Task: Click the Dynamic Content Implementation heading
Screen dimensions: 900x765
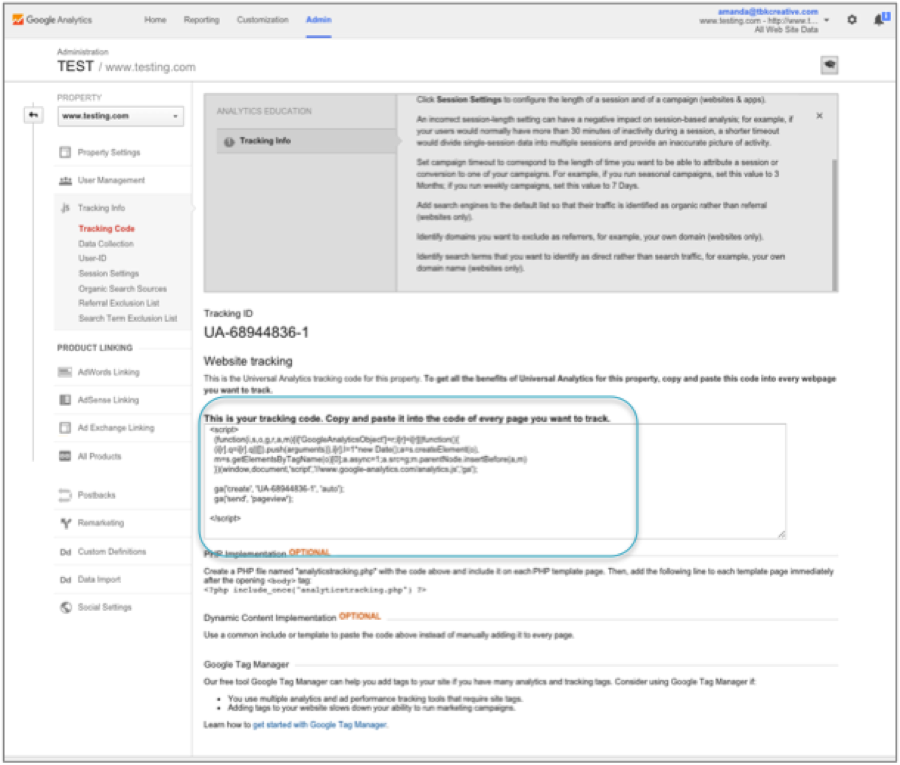Action: (x=270, y=618)
